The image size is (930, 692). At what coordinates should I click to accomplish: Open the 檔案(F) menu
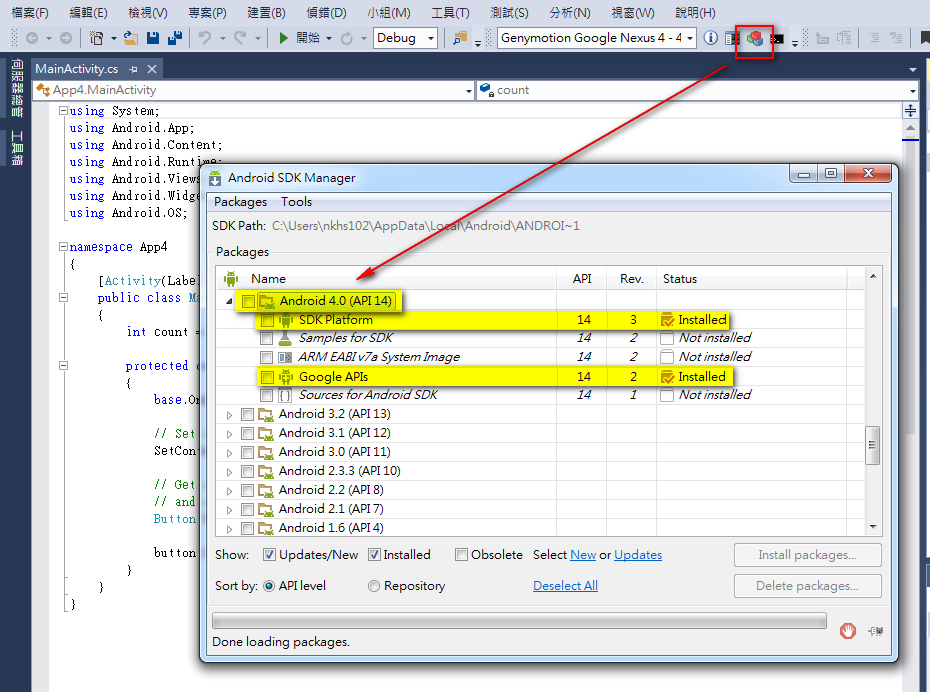(30, 12)
